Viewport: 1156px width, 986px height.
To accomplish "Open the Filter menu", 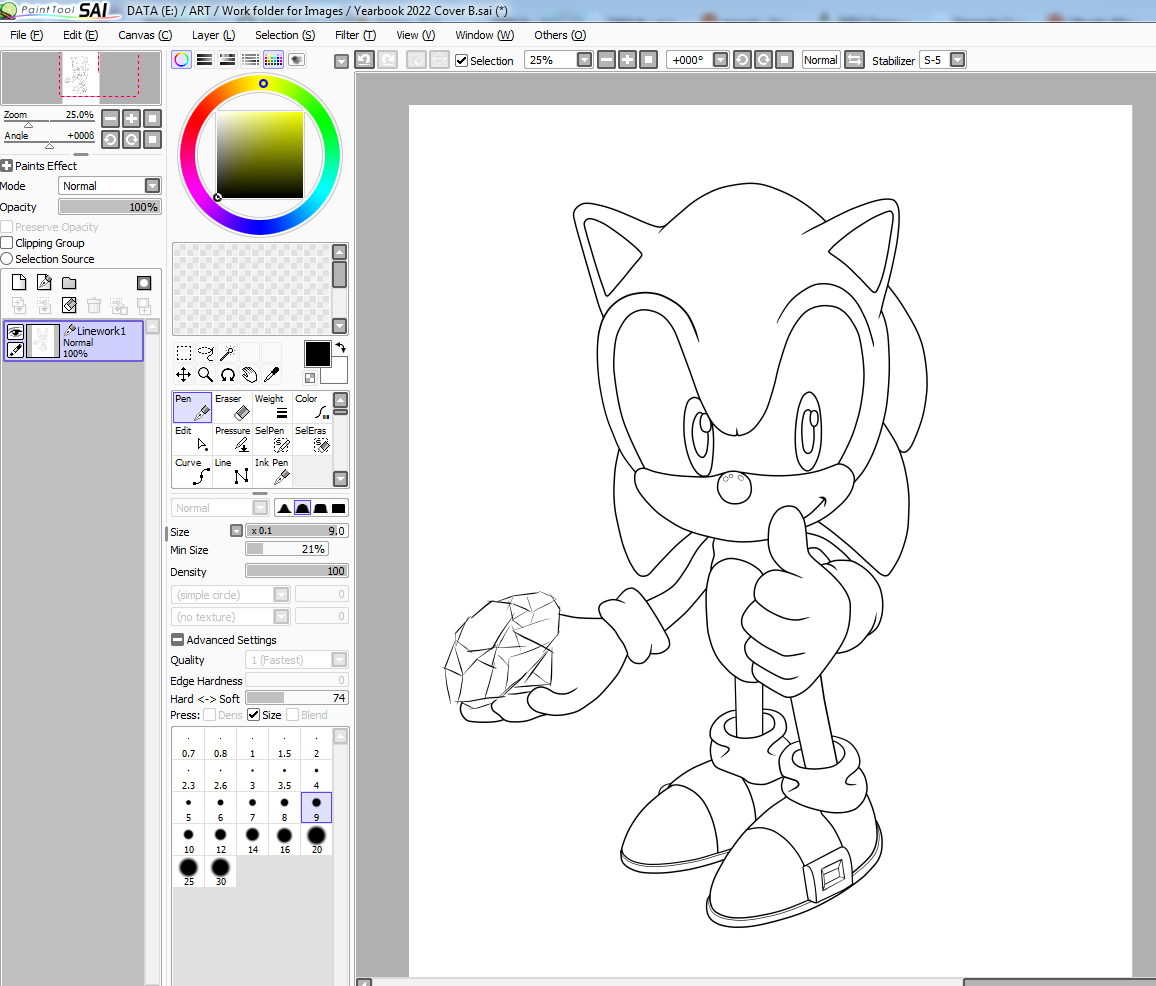I will point(355,35).
